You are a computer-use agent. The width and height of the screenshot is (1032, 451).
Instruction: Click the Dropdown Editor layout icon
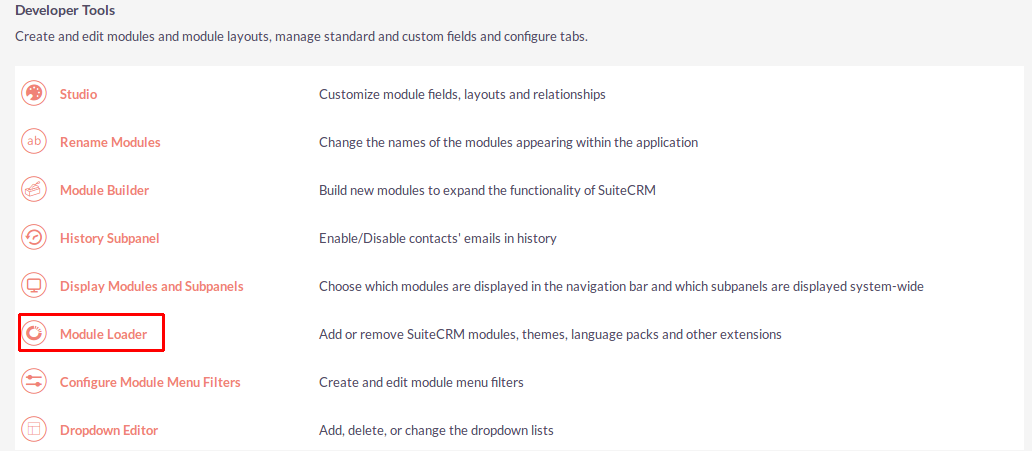[33, 430]
